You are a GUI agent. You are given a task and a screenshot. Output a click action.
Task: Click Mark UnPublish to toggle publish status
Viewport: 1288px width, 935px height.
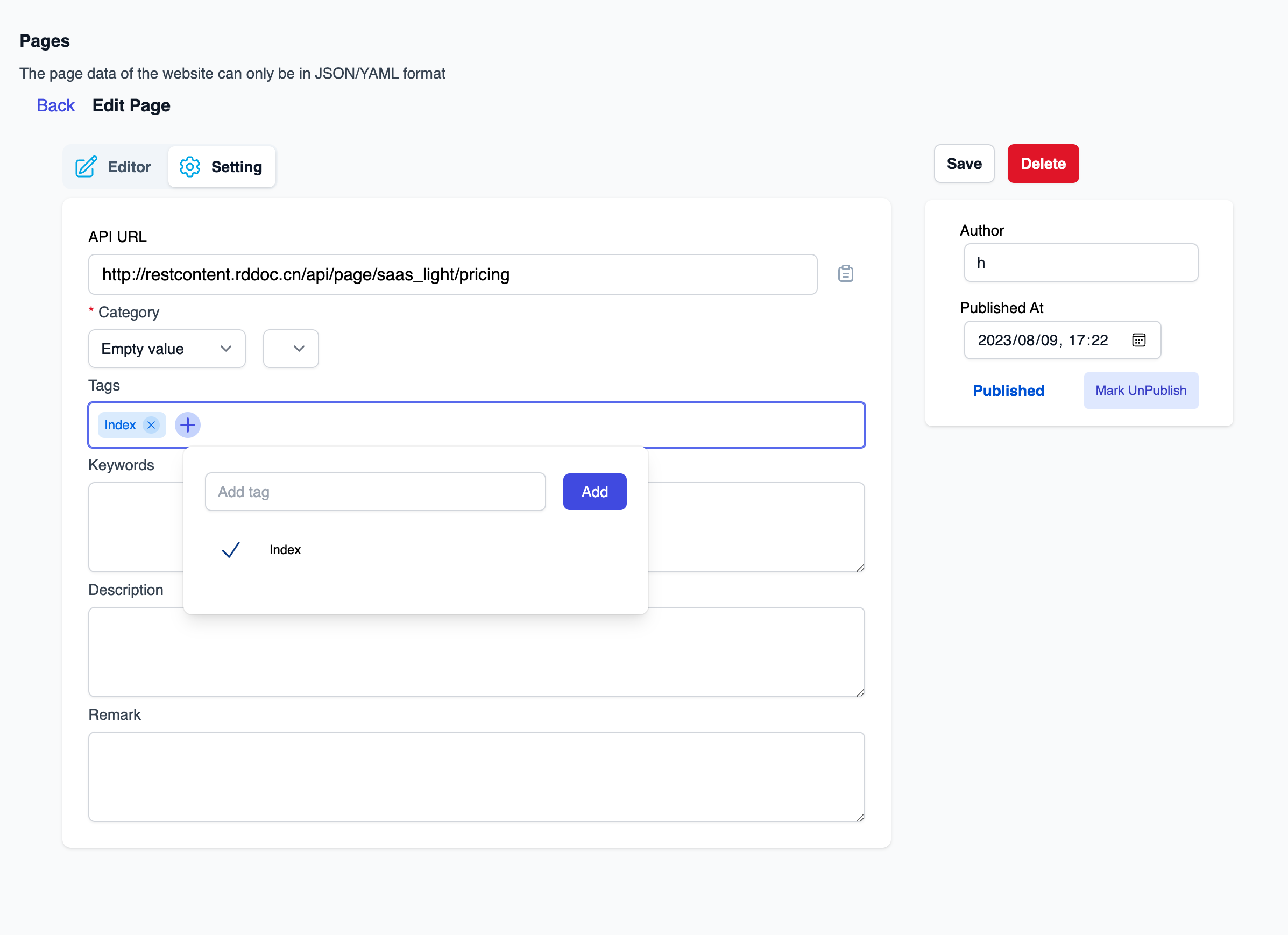1141,391
